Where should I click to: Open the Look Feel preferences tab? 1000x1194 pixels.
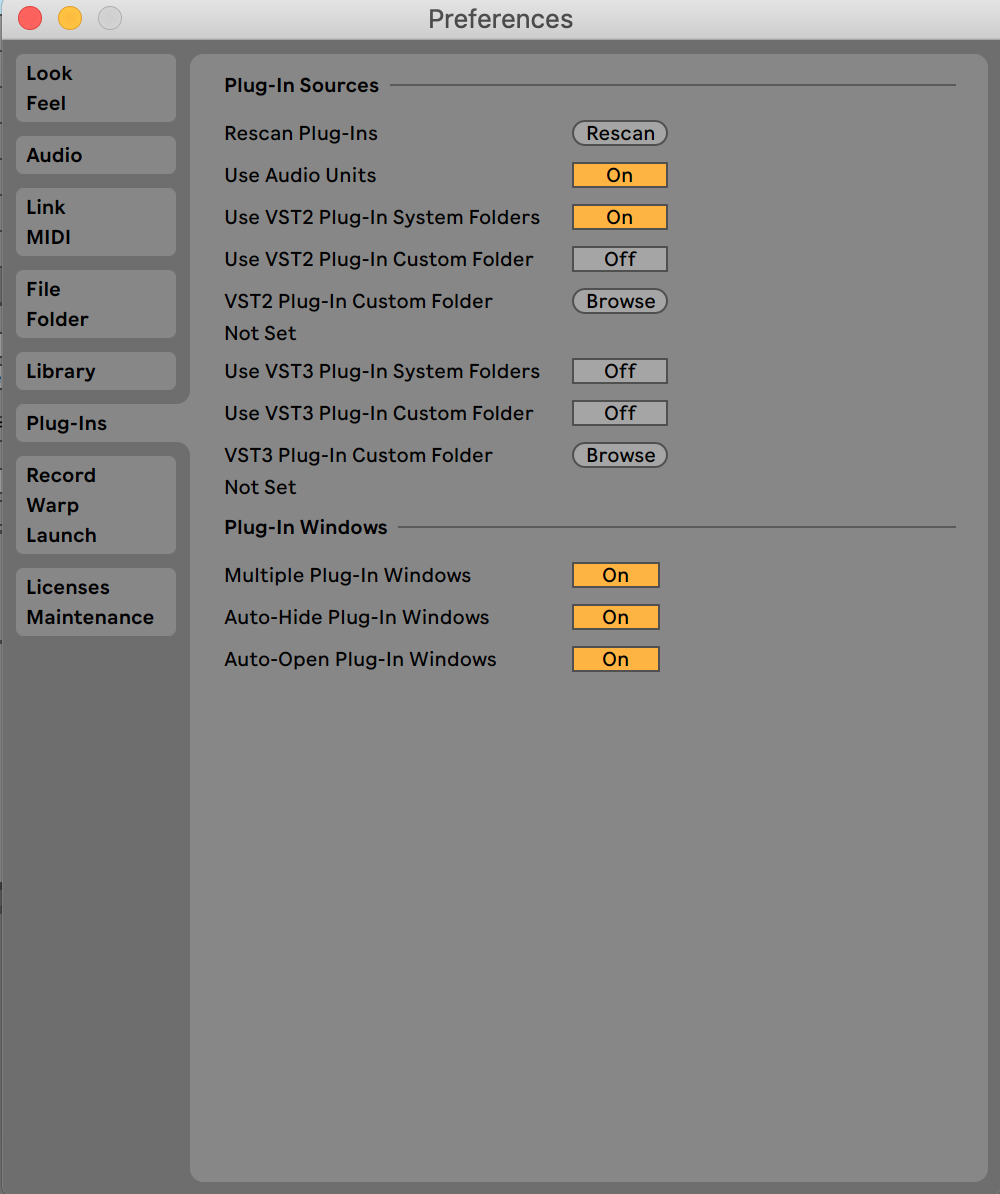96,88
